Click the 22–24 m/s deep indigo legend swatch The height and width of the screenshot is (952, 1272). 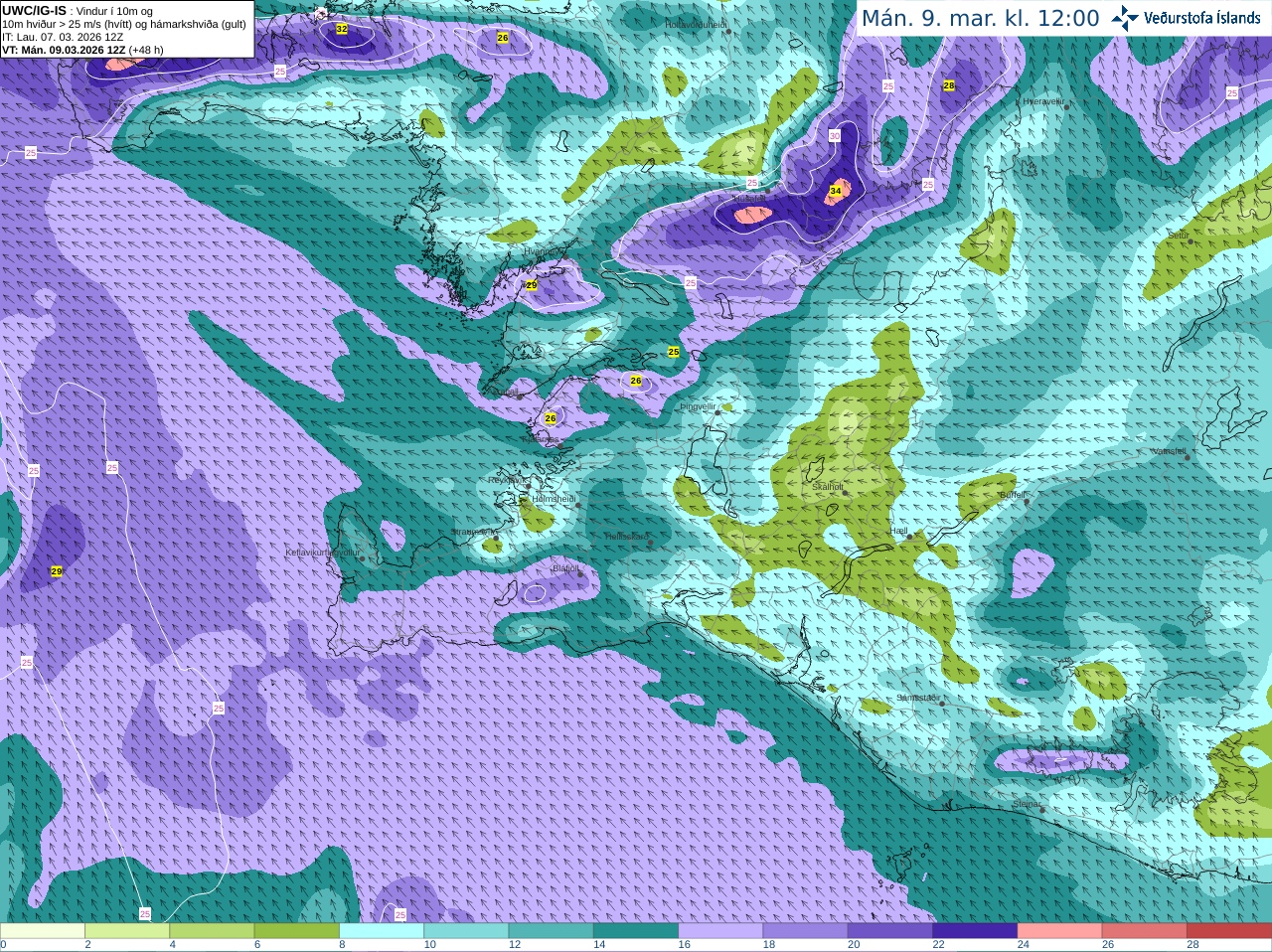(x=975, y=931)
